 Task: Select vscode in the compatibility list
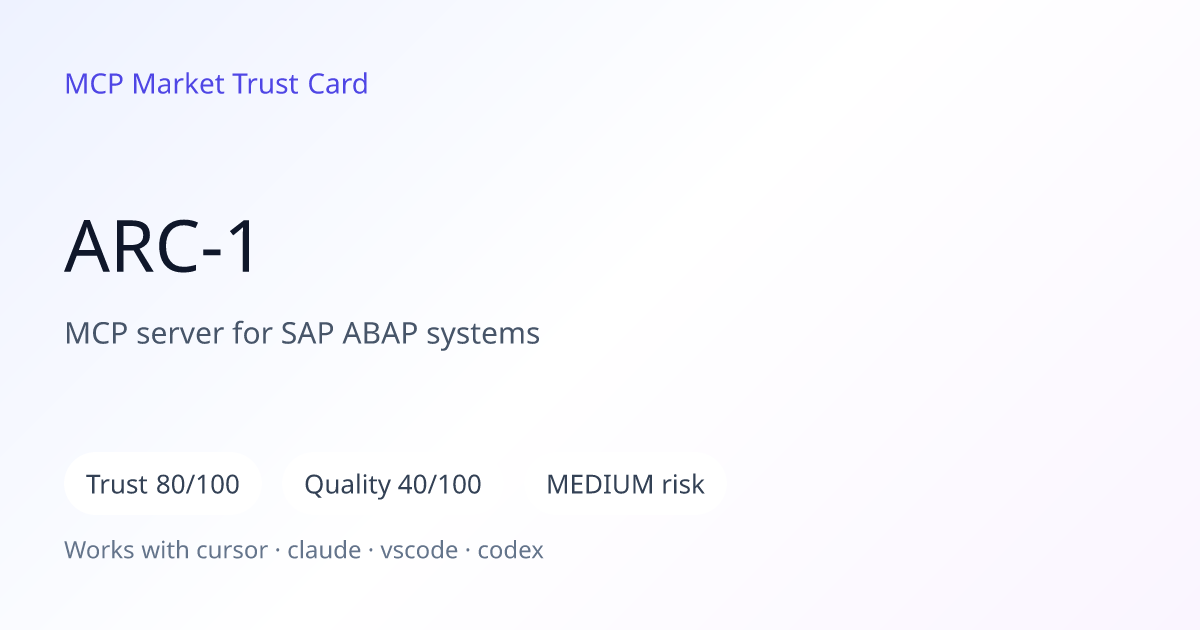pos(419,550)
